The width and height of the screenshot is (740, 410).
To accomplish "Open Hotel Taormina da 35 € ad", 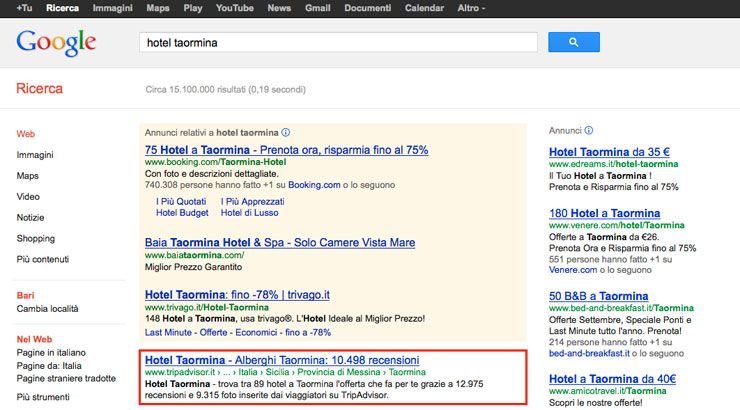I will pos(609,152).
